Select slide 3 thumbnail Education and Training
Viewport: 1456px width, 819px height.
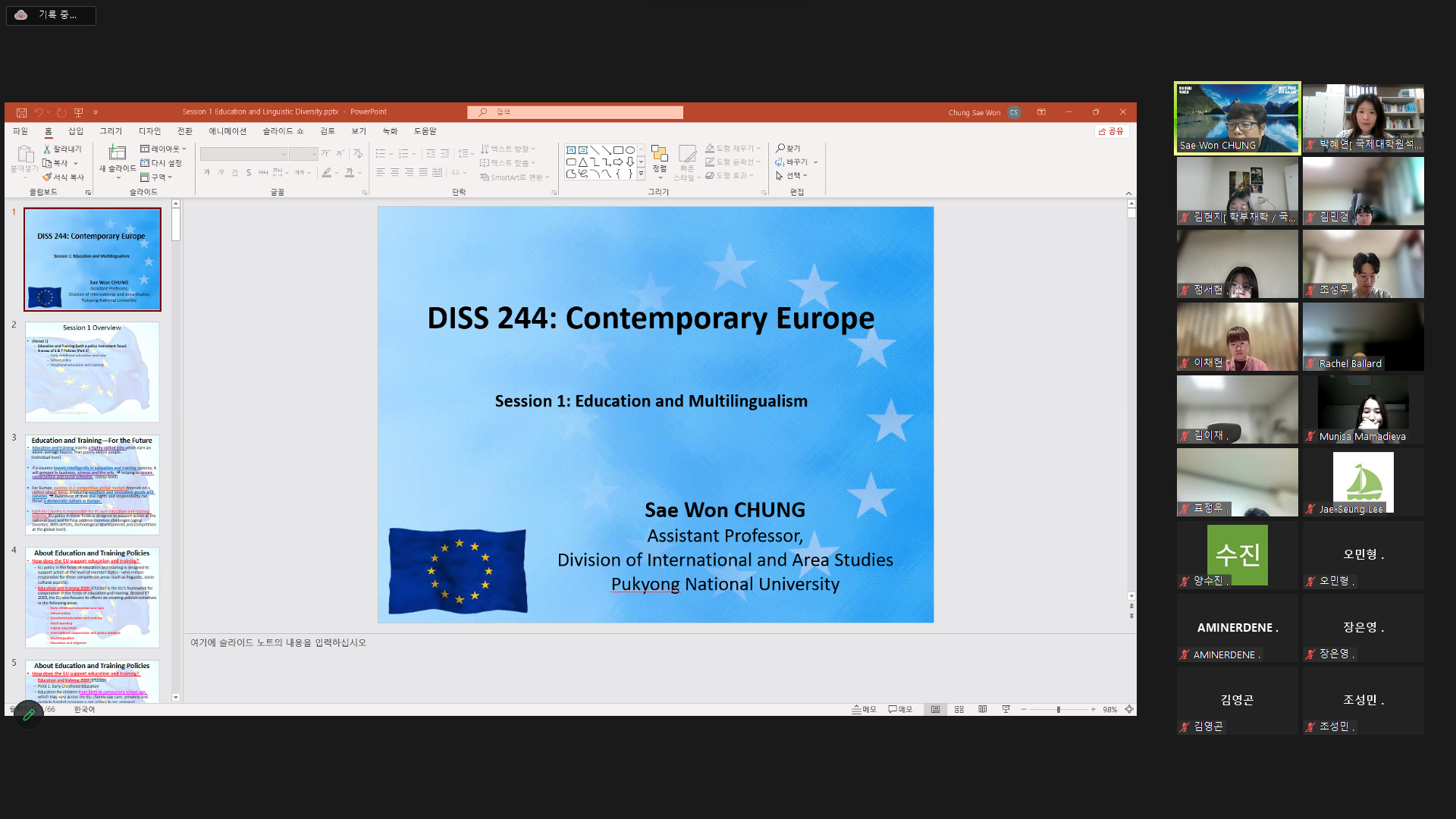(93, 484)
